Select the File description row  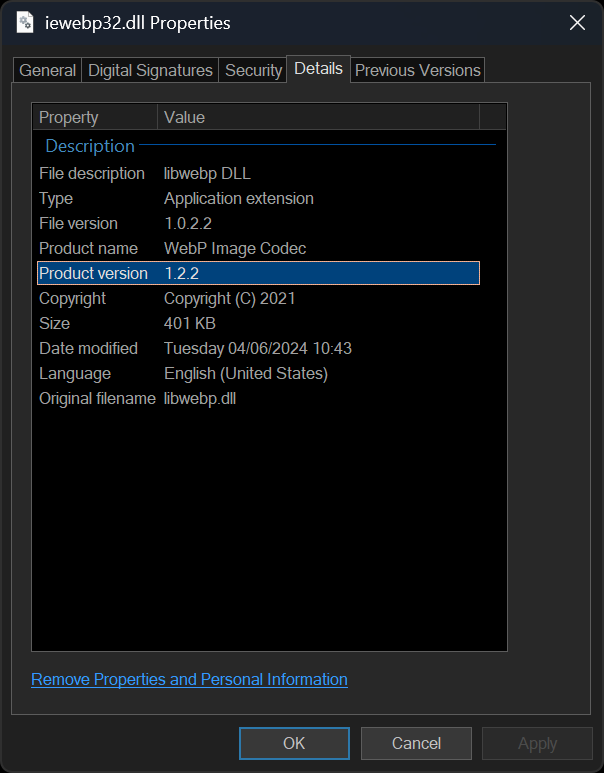92,173
